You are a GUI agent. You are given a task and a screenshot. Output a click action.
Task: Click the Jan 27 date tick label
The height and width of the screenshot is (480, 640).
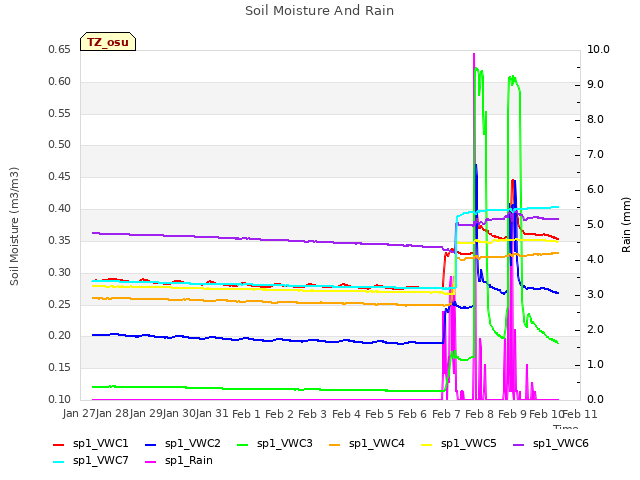[x=79, y=413]
